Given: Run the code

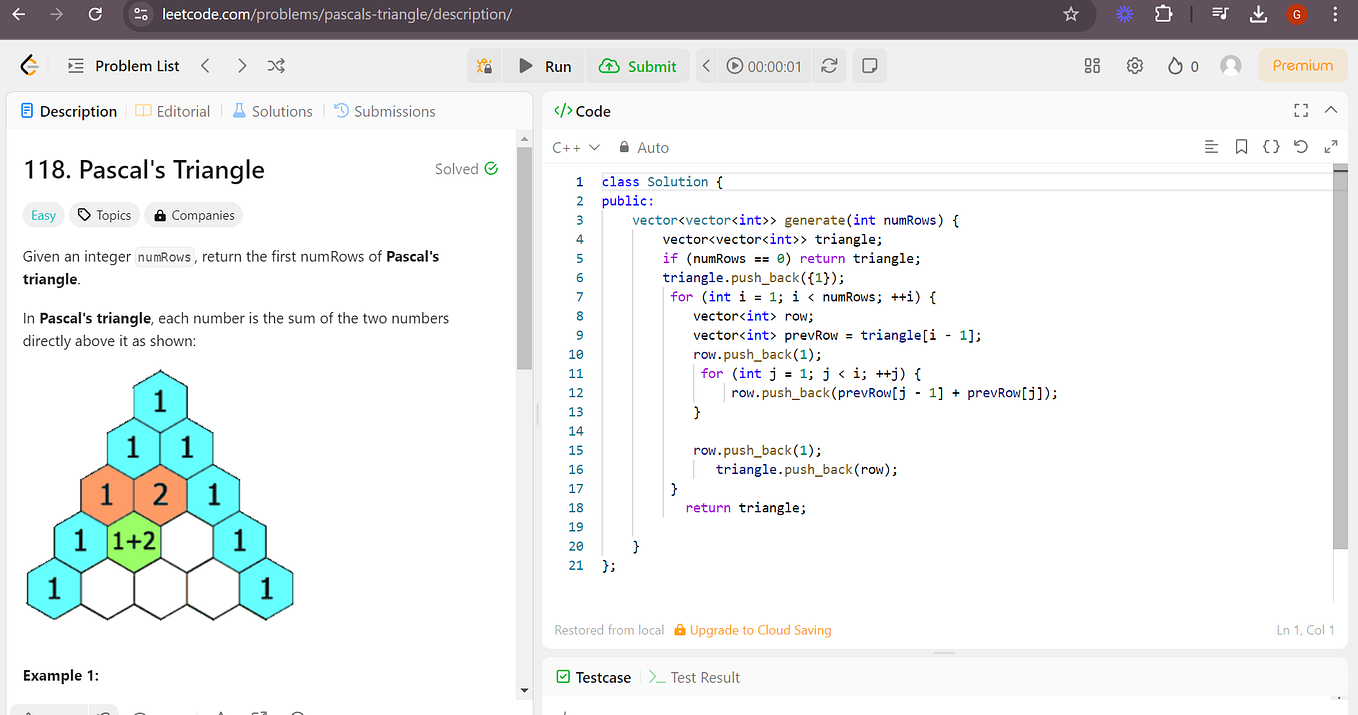Looking at the screenshot, I should [x=545, y=66].
